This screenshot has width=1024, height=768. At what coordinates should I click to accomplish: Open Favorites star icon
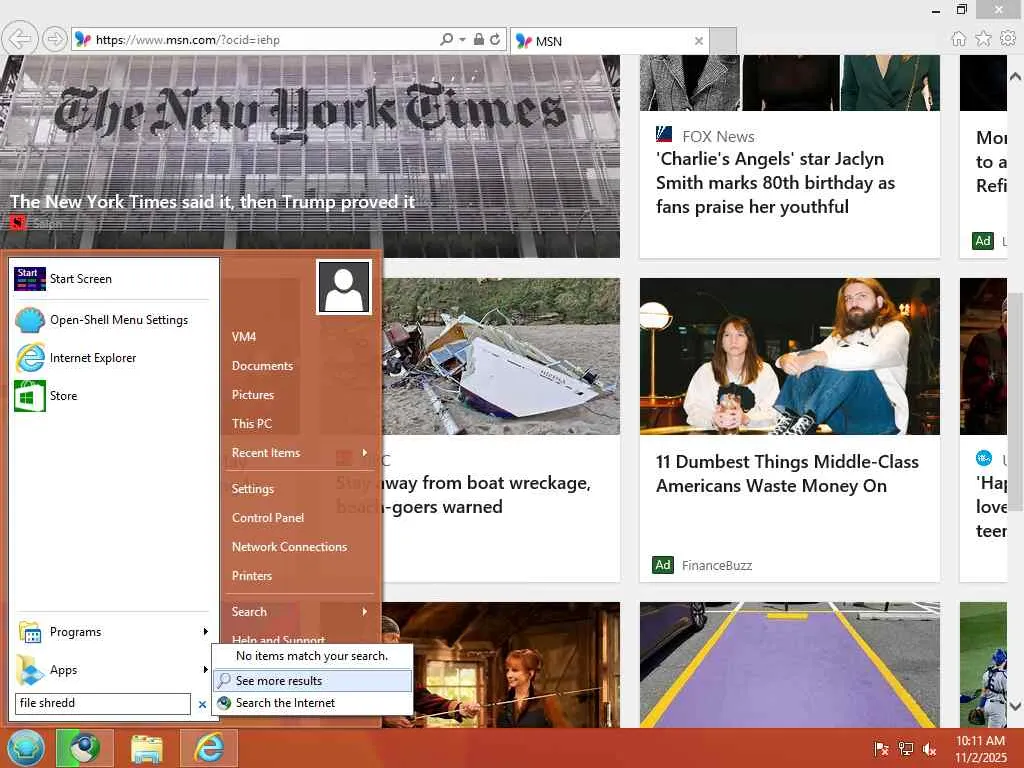(x=983, y=39)
